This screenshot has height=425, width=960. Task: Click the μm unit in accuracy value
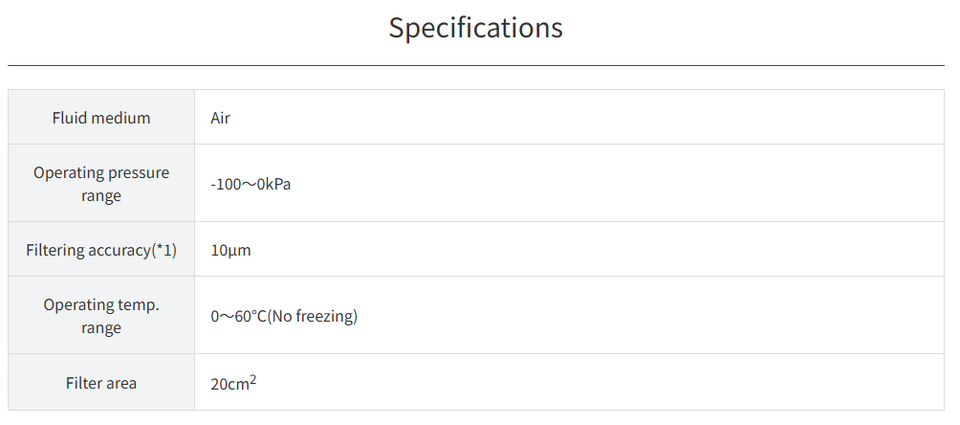[241, 250]
